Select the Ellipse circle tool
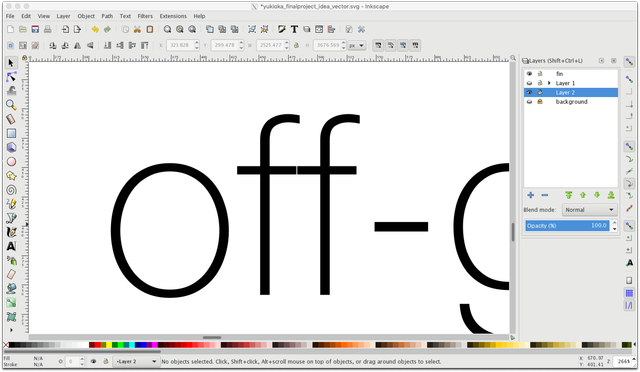Image resolution: width=640 pixels, height=372 pixels. [x=11, y=162]
